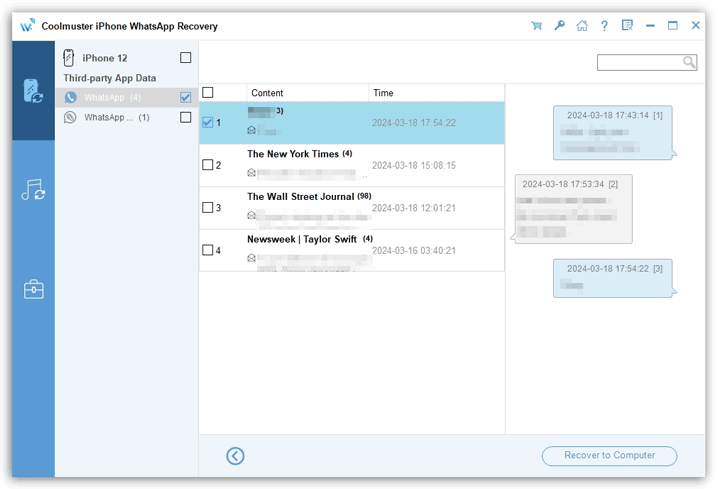Click the back arrow circle button
The height and width of the screenshot is (489, 718).
coord(235,456)
